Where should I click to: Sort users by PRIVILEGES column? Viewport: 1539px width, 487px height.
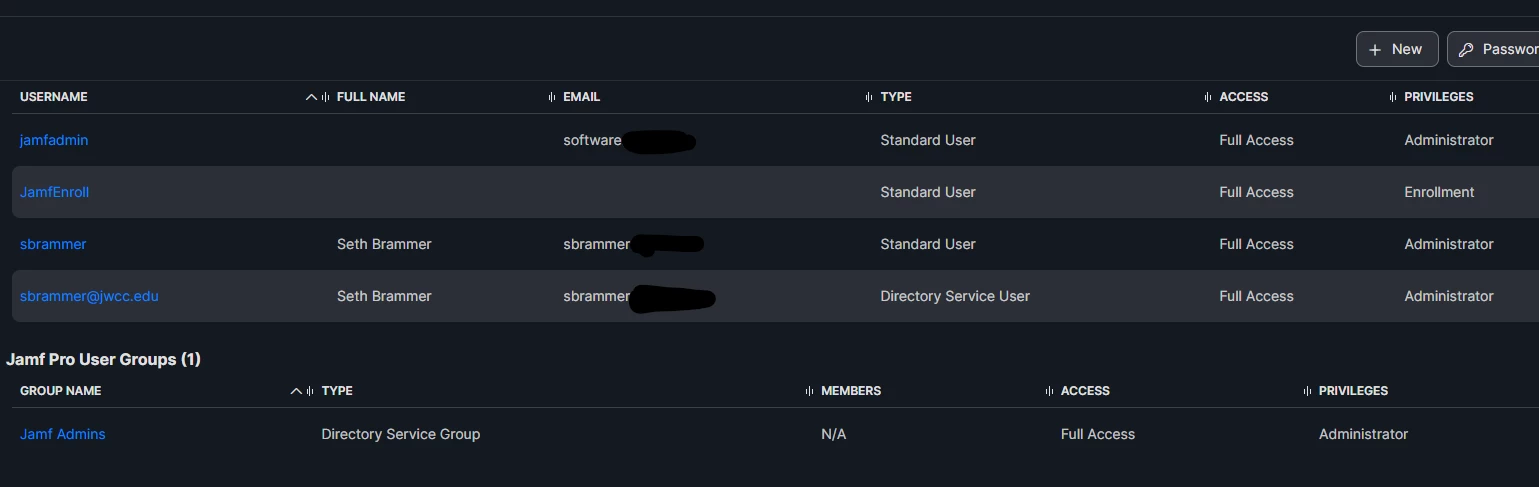[x=1439, y=97]
